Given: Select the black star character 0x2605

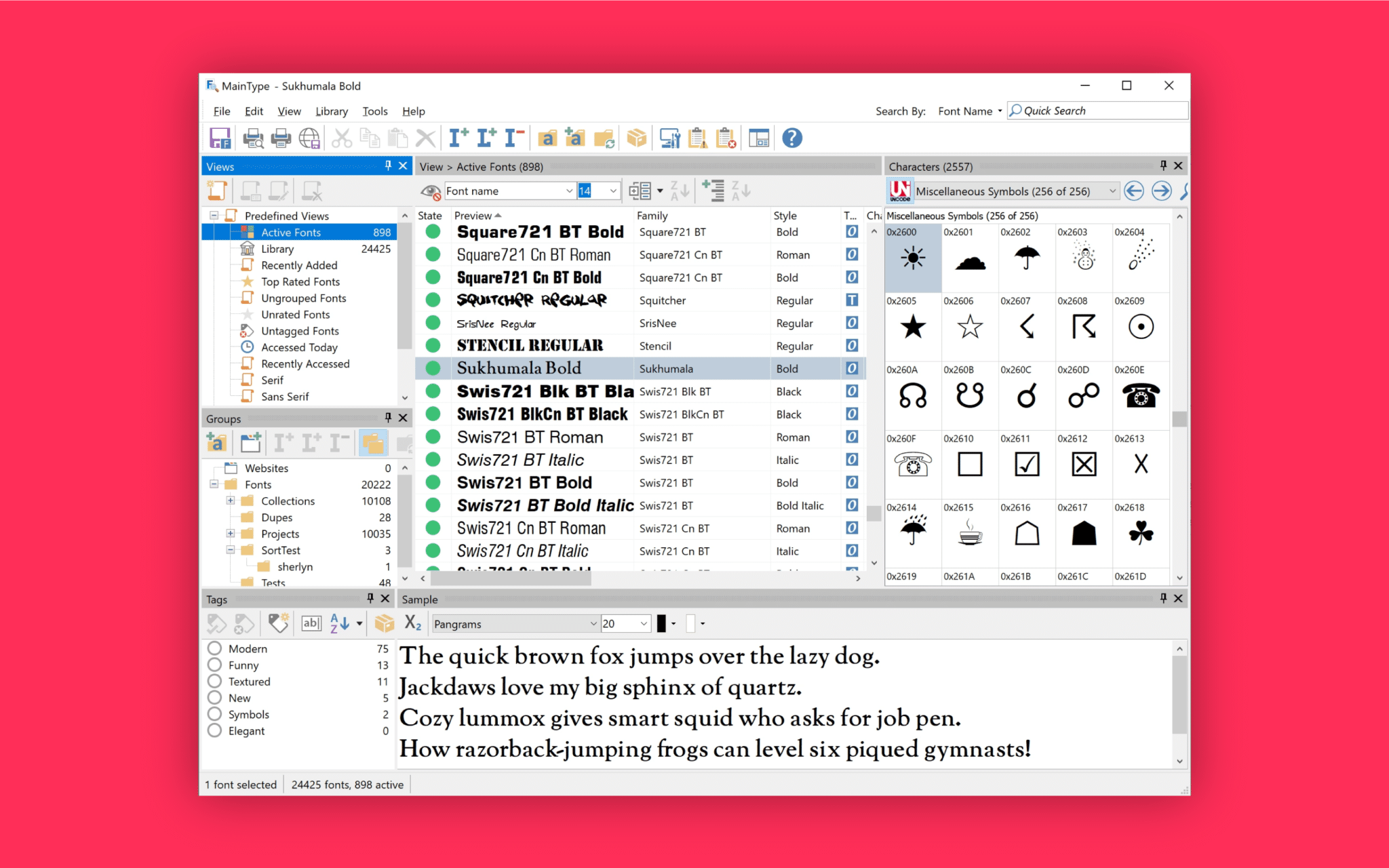Looking at the screenshot, I should (913, 327).
